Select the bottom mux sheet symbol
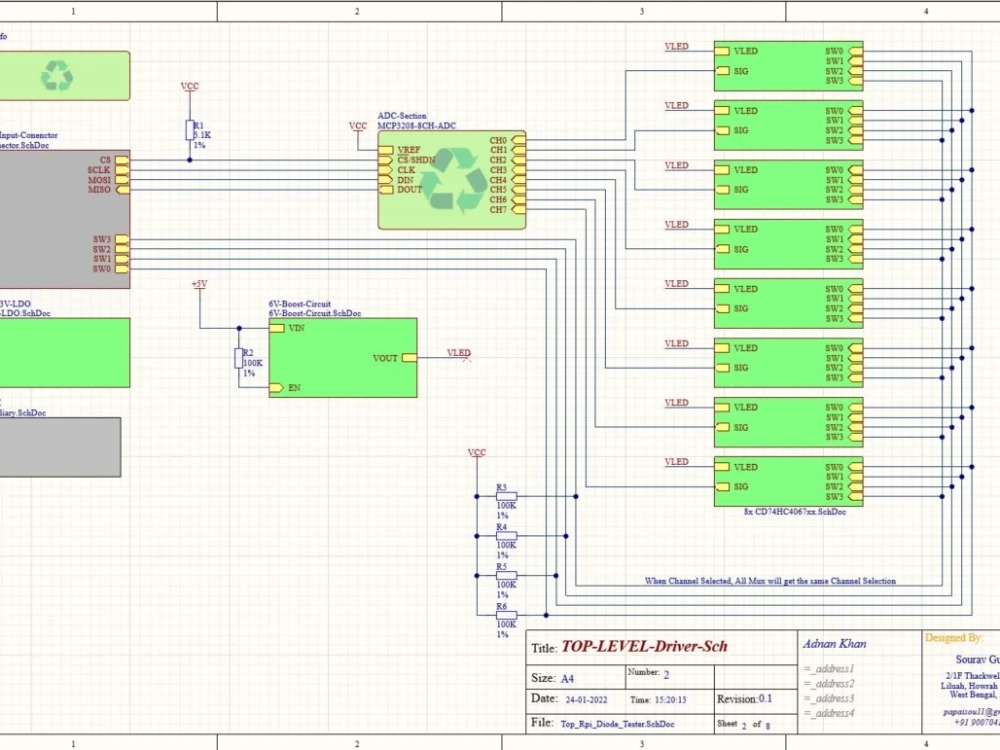The image size is (1000, 750). 788,480
